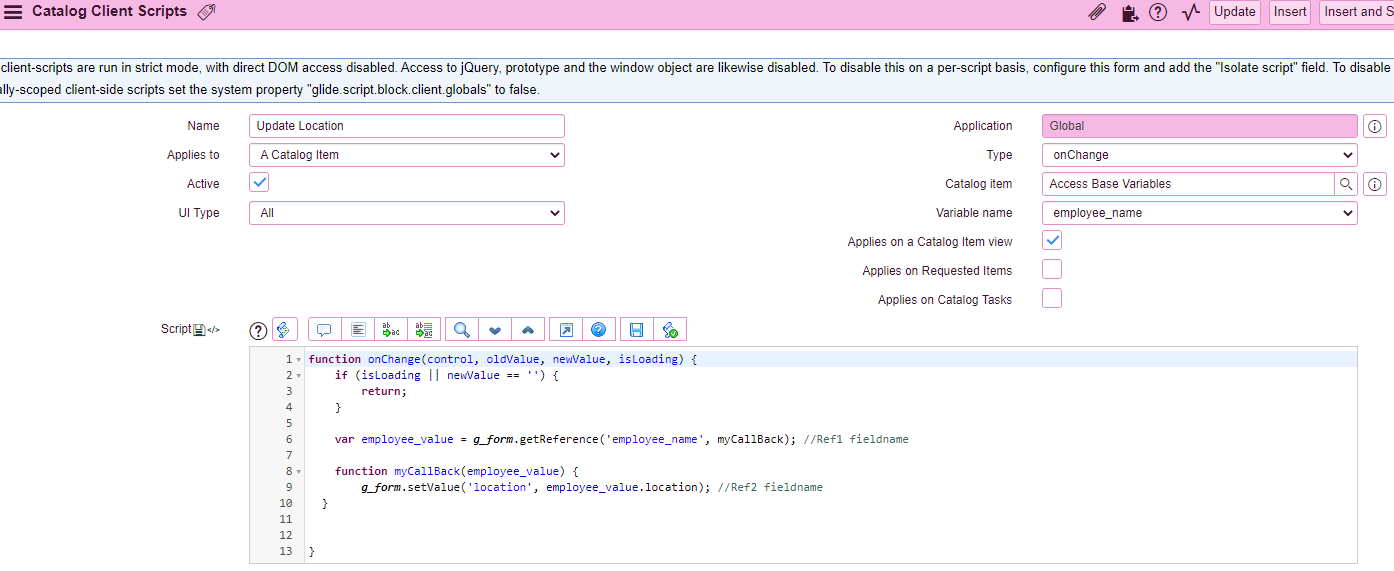This screenshot has height=571, width=1394.
Task: Click 'return;' on script line 3
Action: (x=384, y=391)
